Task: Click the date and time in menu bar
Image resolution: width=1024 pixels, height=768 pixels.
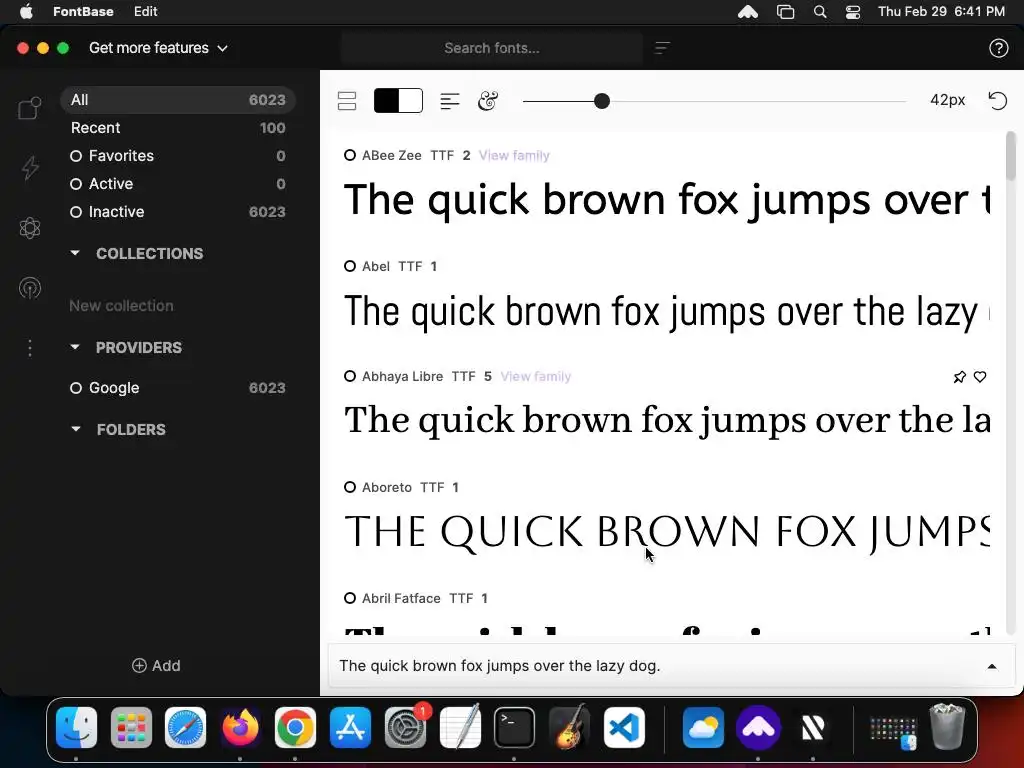Action: 941,11
